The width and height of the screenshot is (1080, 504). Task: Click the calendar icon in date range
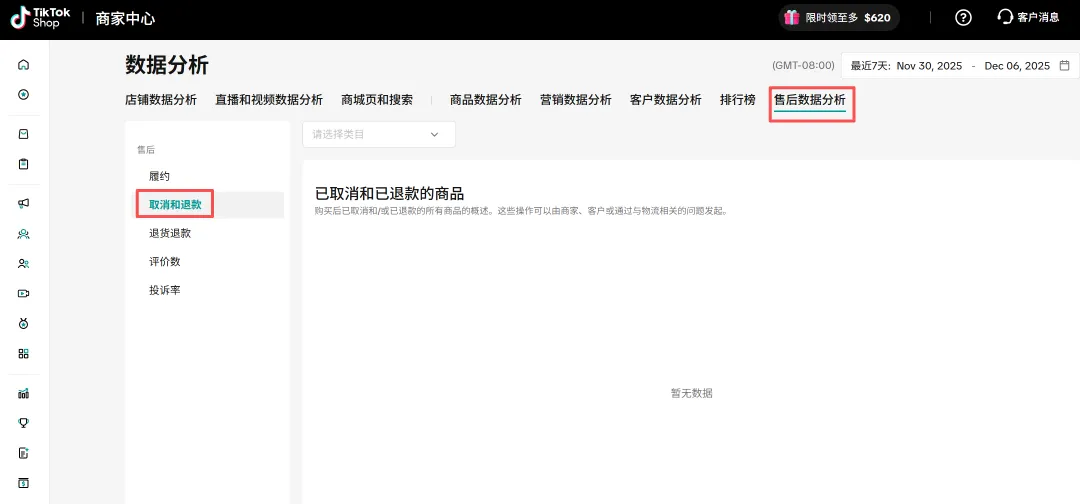pos(1064,66)
